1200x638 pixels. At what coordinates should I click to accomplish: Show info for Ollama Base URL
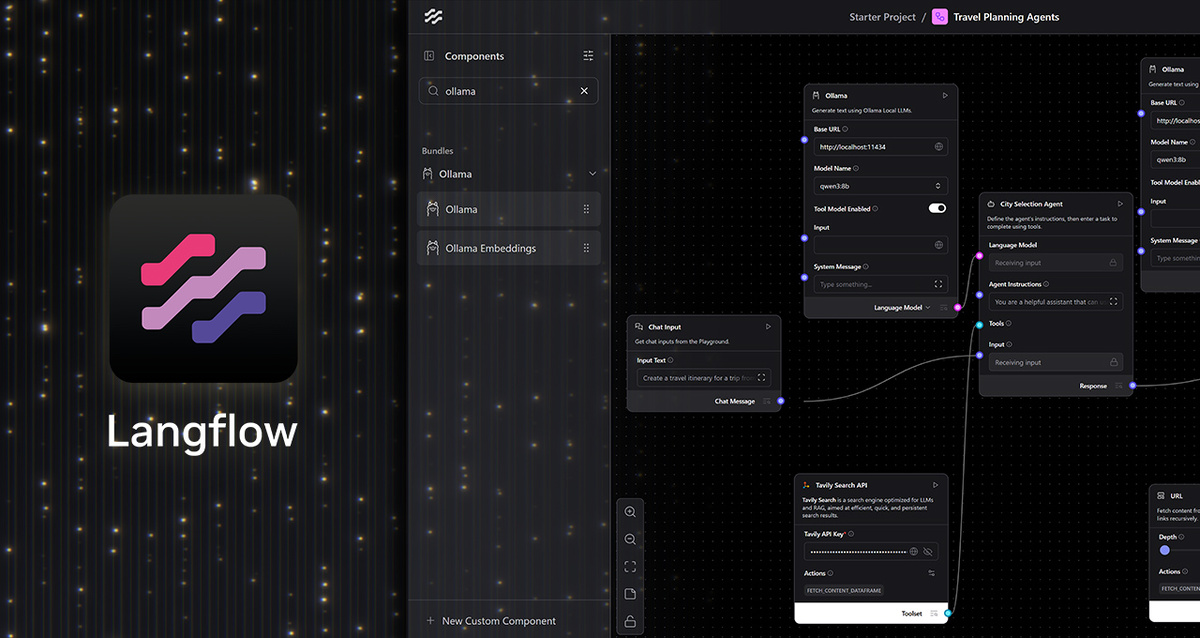(x=845, y=129)
